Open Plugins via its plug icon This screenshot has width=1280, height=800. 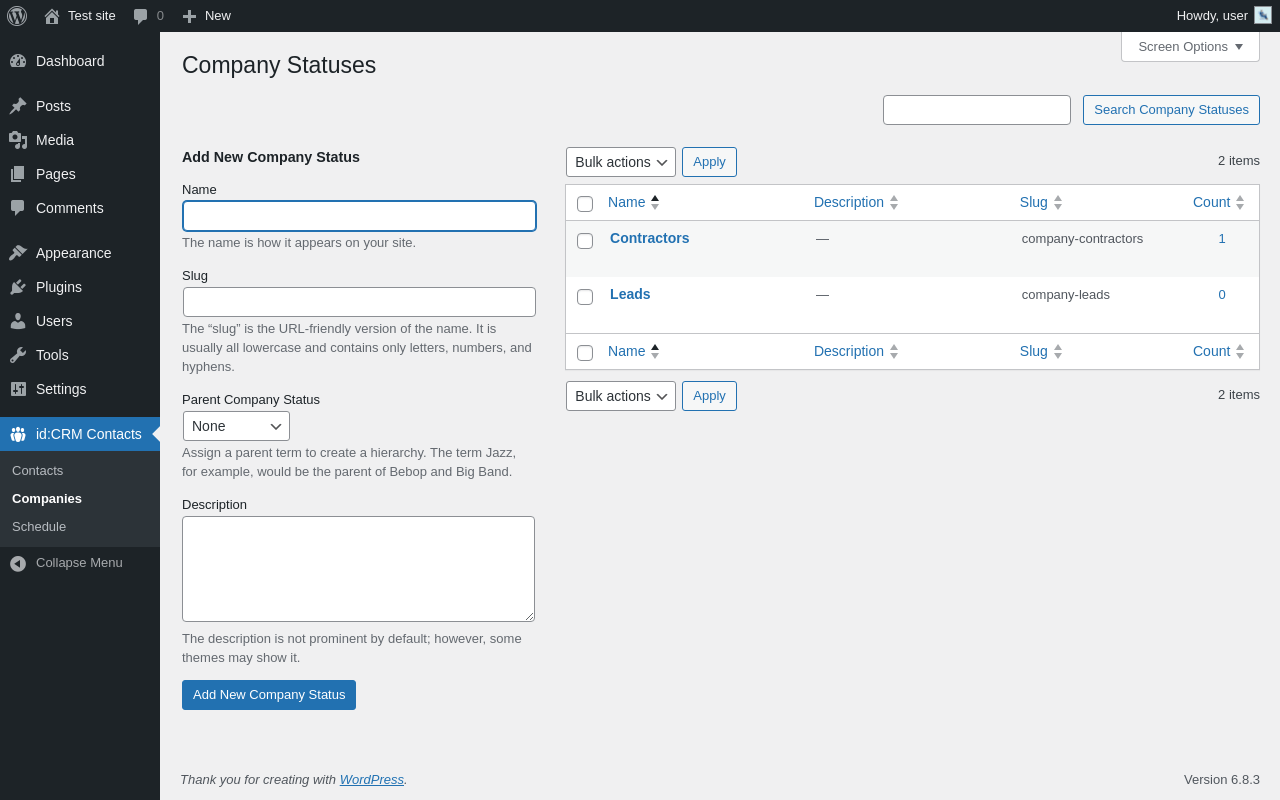pyautogui.click(x=18, y=287)
